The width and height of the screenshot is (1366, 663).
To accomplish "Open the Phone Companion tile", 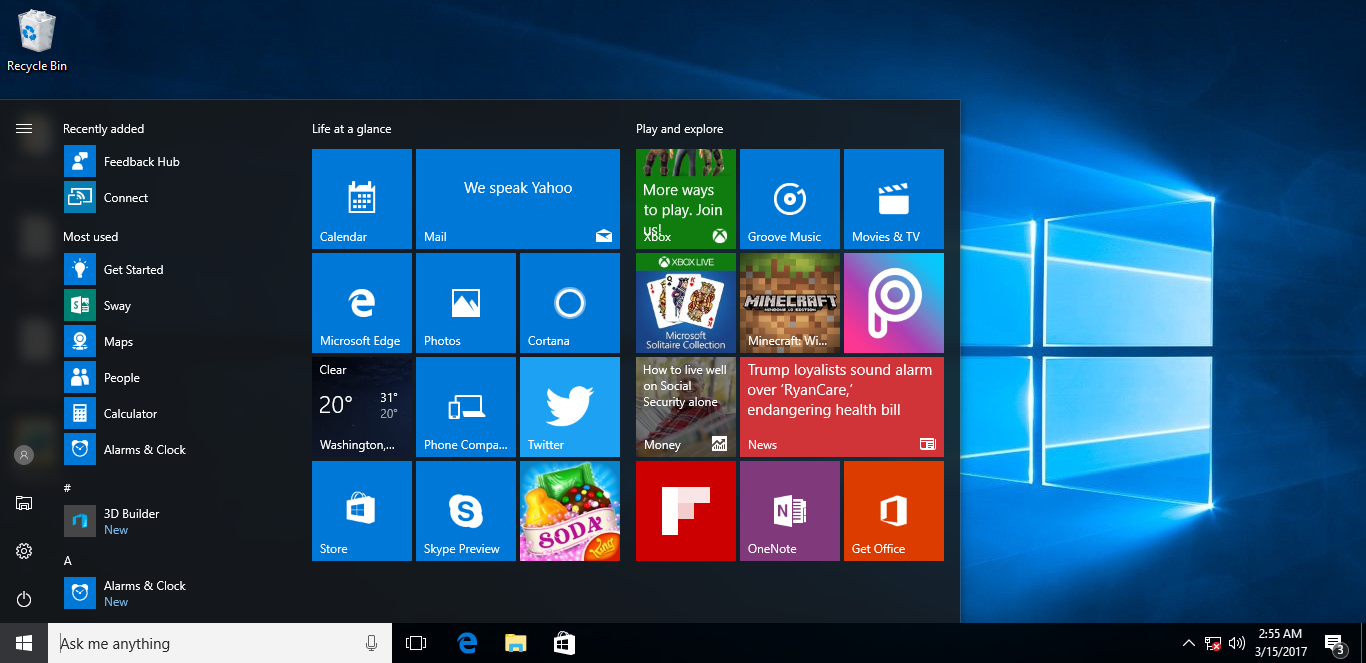I will [466, 407].
